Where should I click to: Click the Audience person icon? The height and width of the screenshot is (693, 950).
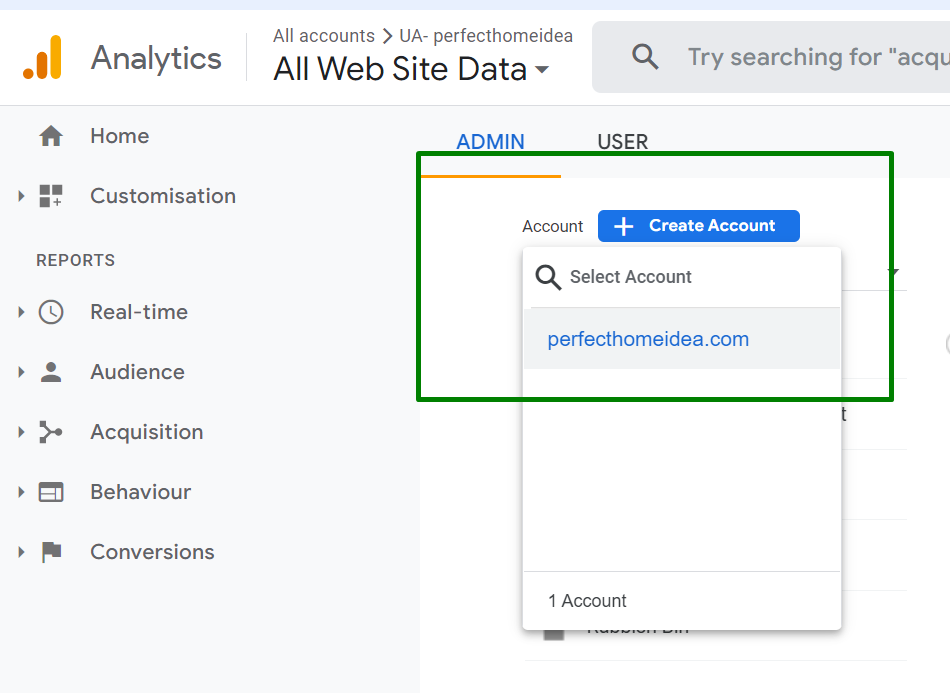pyautogui.click(x=51, y=372)
